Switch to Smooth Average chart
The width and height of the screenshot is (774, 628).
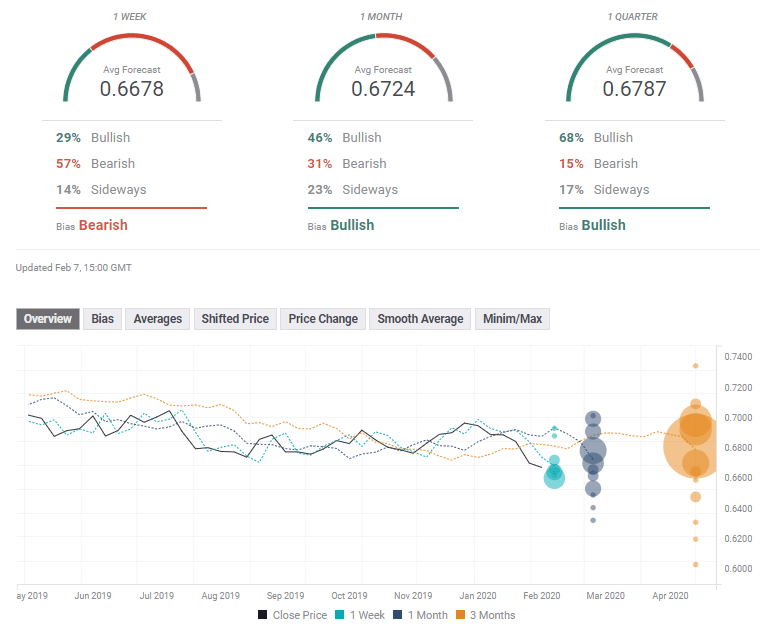click(420, 319)
